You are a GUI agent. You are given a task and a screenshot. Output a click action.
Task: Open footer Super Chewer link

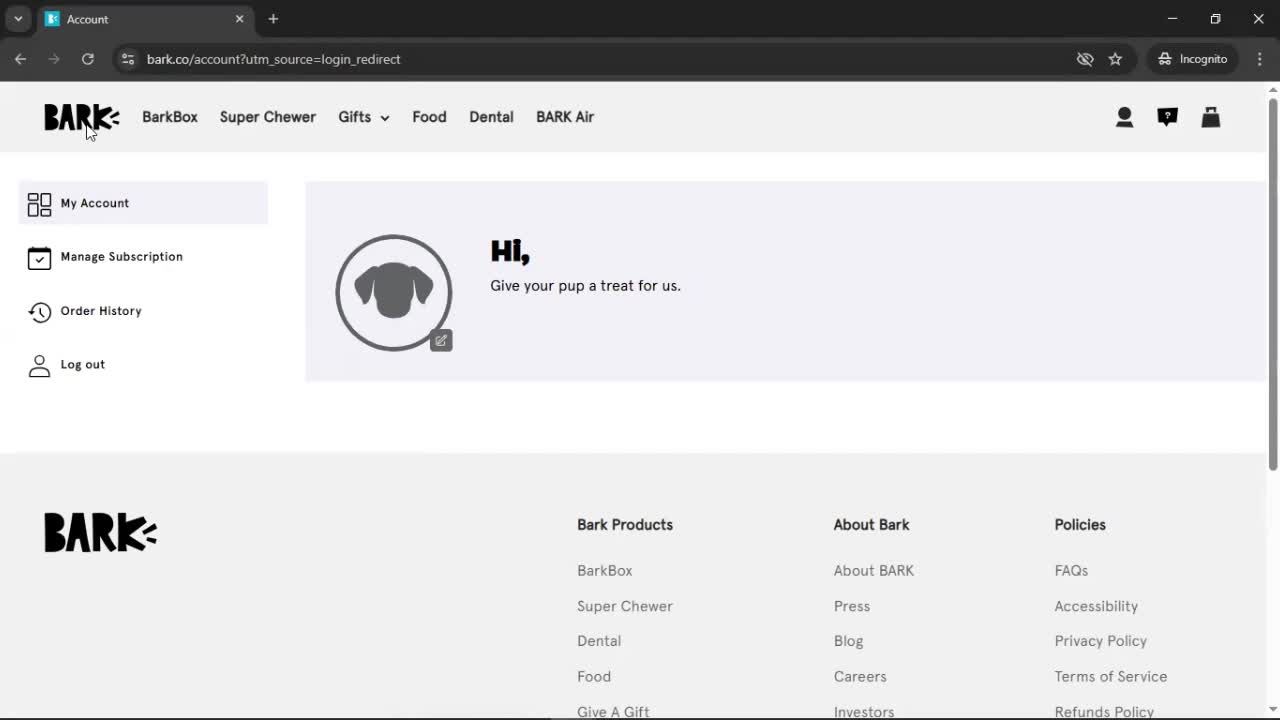(x=625, y=606)
